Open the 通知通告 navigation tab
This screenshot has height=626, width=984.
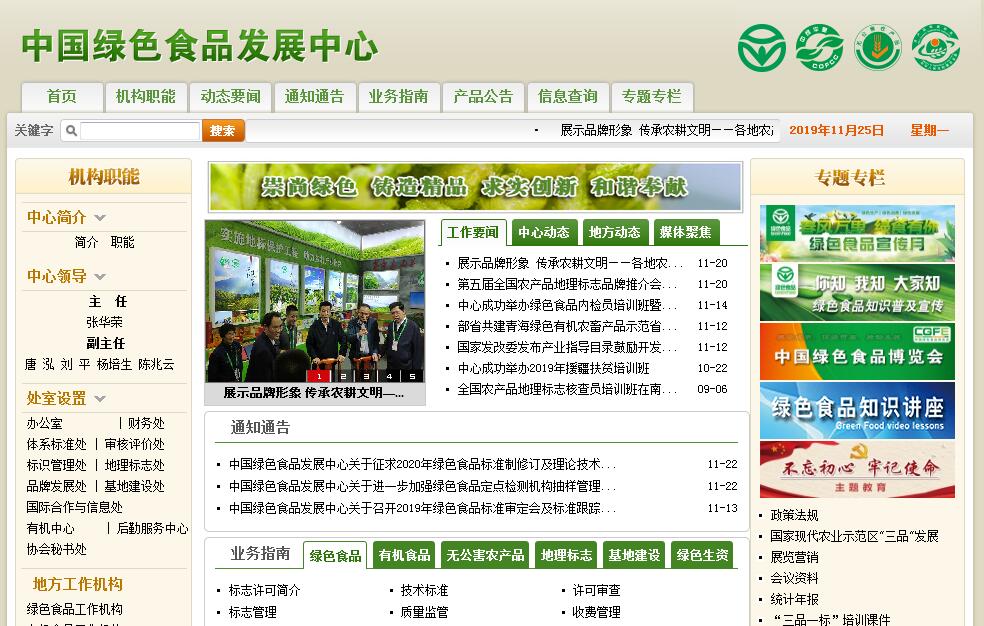(314, 97)
